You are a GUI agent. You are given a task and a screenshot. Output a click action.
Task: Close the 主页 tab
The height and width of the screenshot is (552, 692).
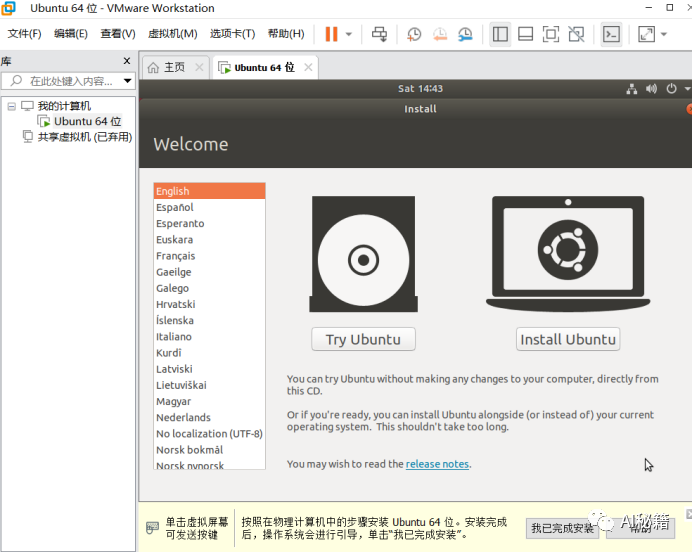click(199, 68)
